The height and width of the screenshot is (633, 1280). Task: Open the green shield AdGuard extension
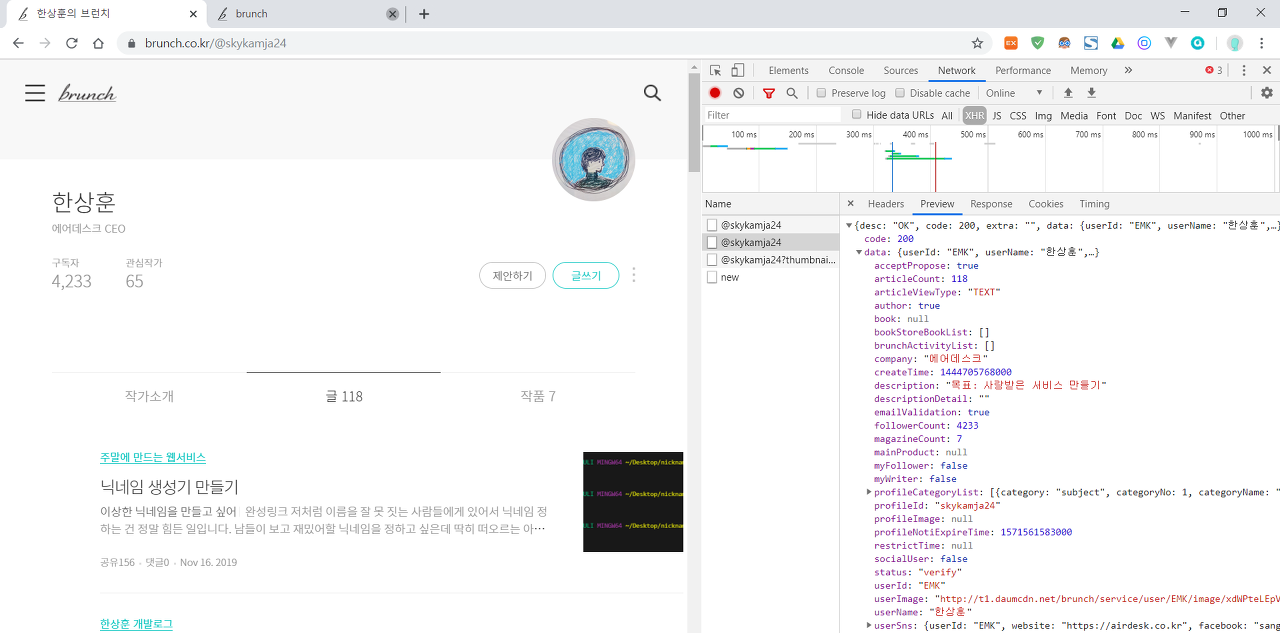coord(1038,43)
